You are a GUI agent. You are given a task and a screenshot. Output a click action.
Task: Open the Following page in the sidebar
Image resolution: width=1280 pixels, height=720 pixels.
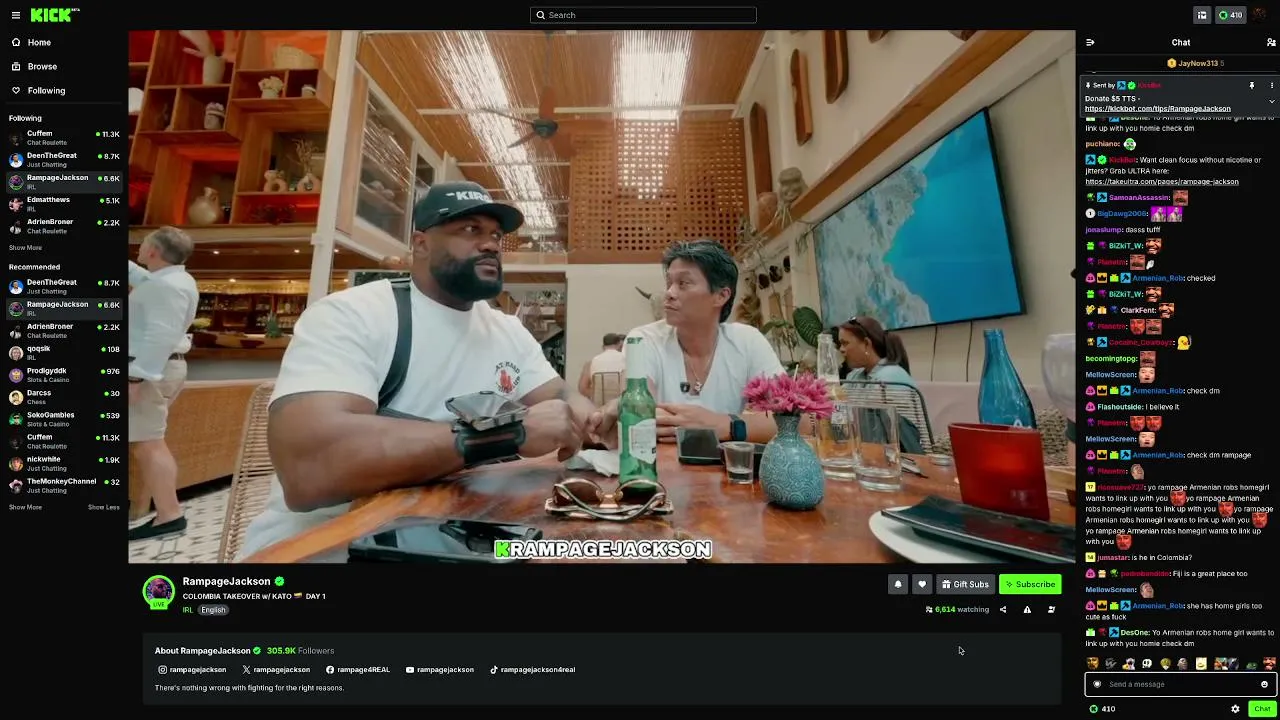pyautogui.click(x=38, y=90)
